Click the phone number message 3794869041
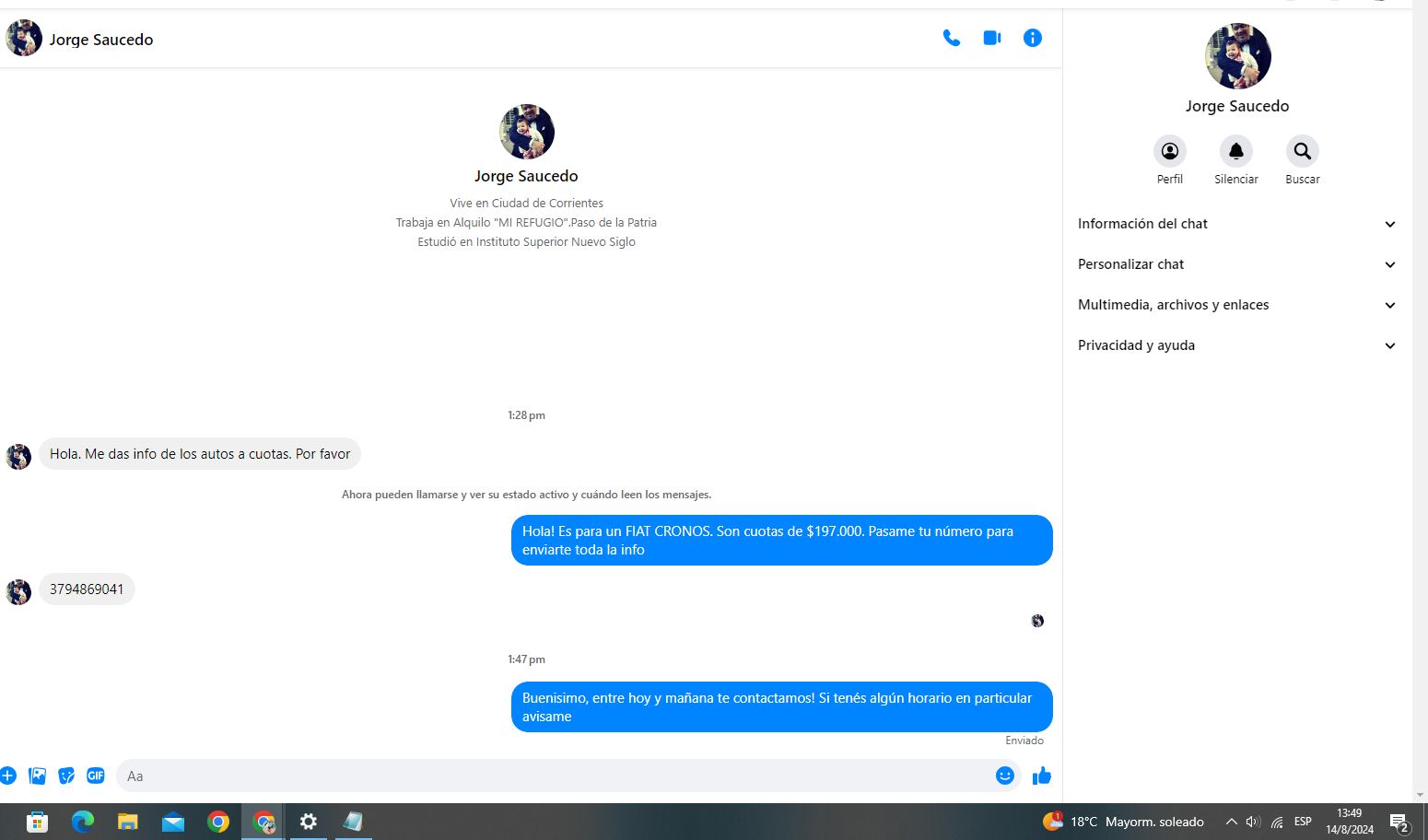This screenshot has height=840, width=1428. pyautogui.click(x=87, y=589)
